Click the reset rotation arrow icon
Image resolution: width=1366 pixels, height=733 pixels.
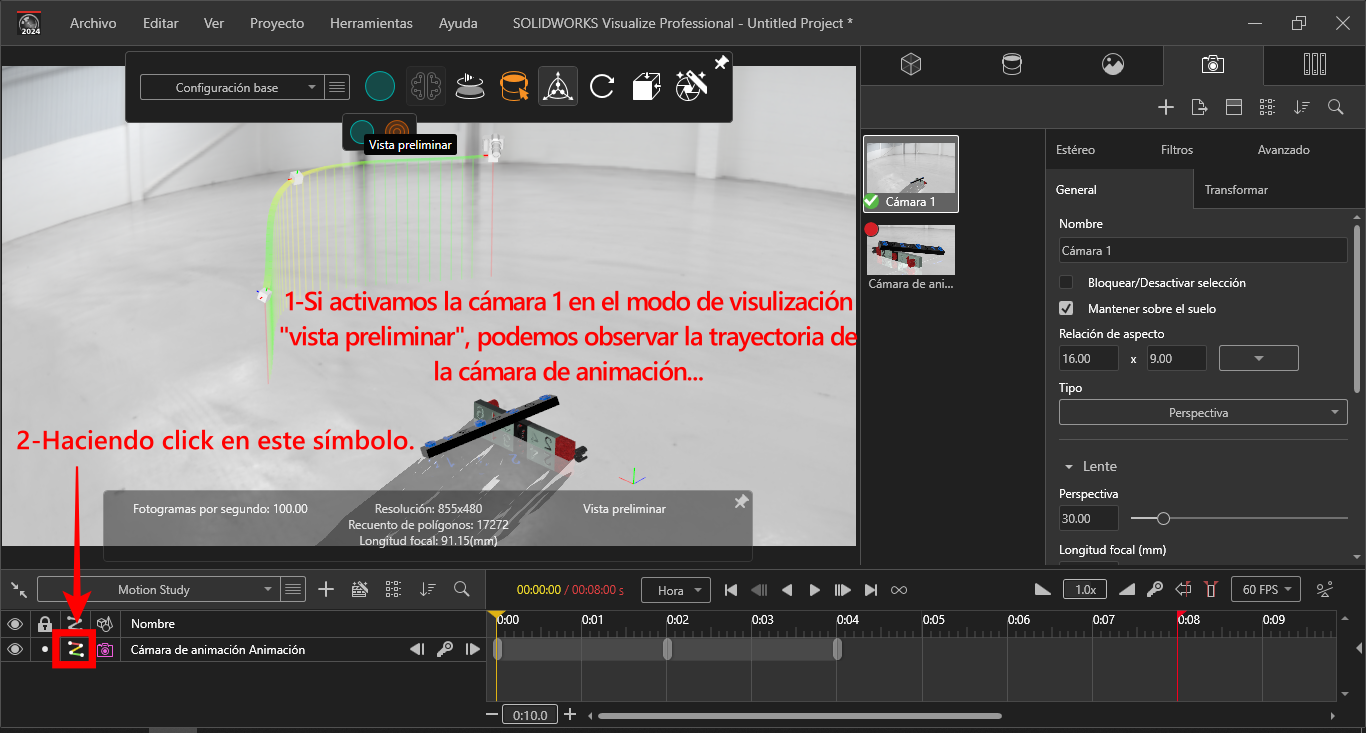pos(602,87)
